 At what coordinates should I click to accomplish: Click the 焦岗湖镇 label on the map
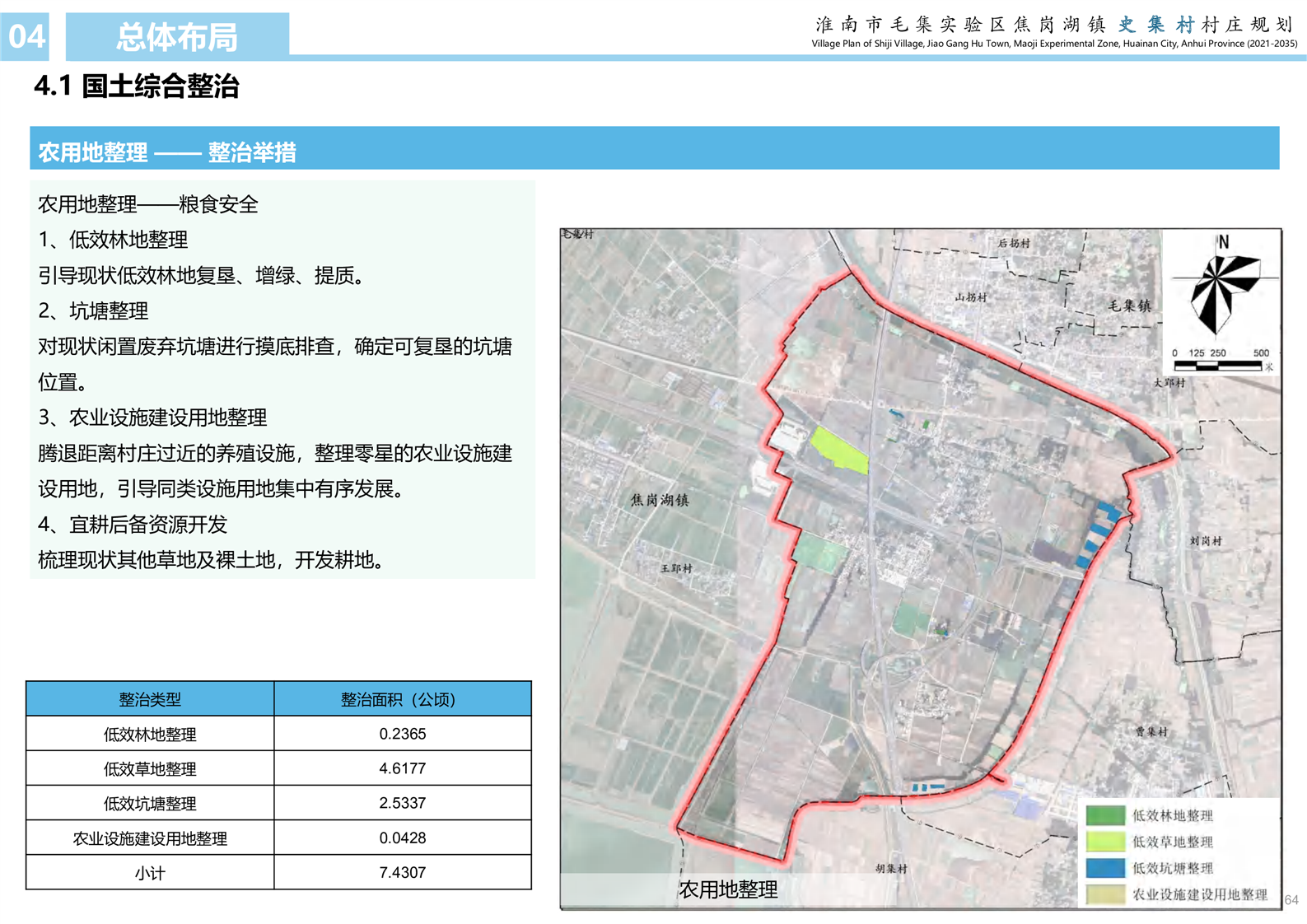659,500
